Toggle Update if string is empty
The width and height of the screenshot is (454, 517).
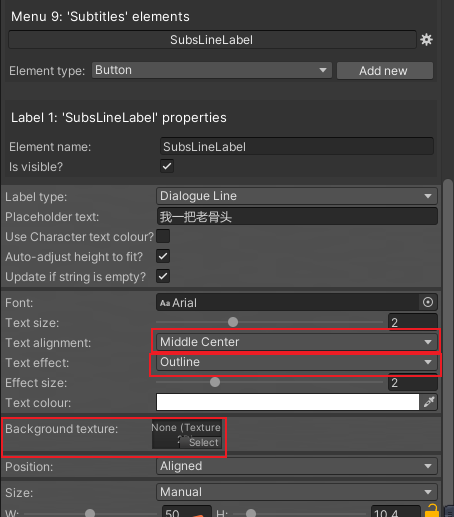pyautogui.click(x=163, y=276)
